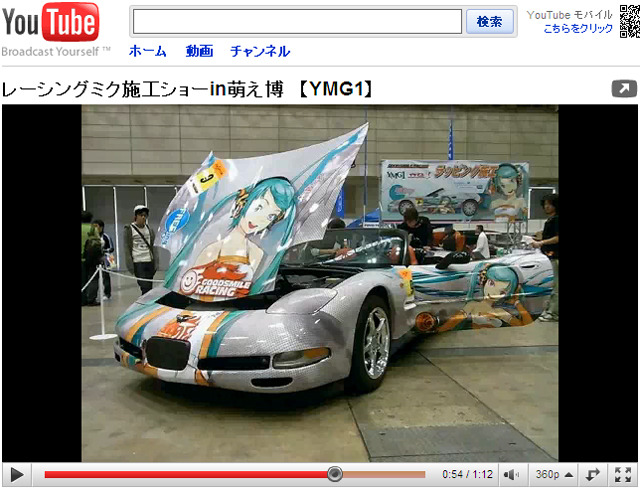Click the pop-out arrow icon beside title

[624, 89]
